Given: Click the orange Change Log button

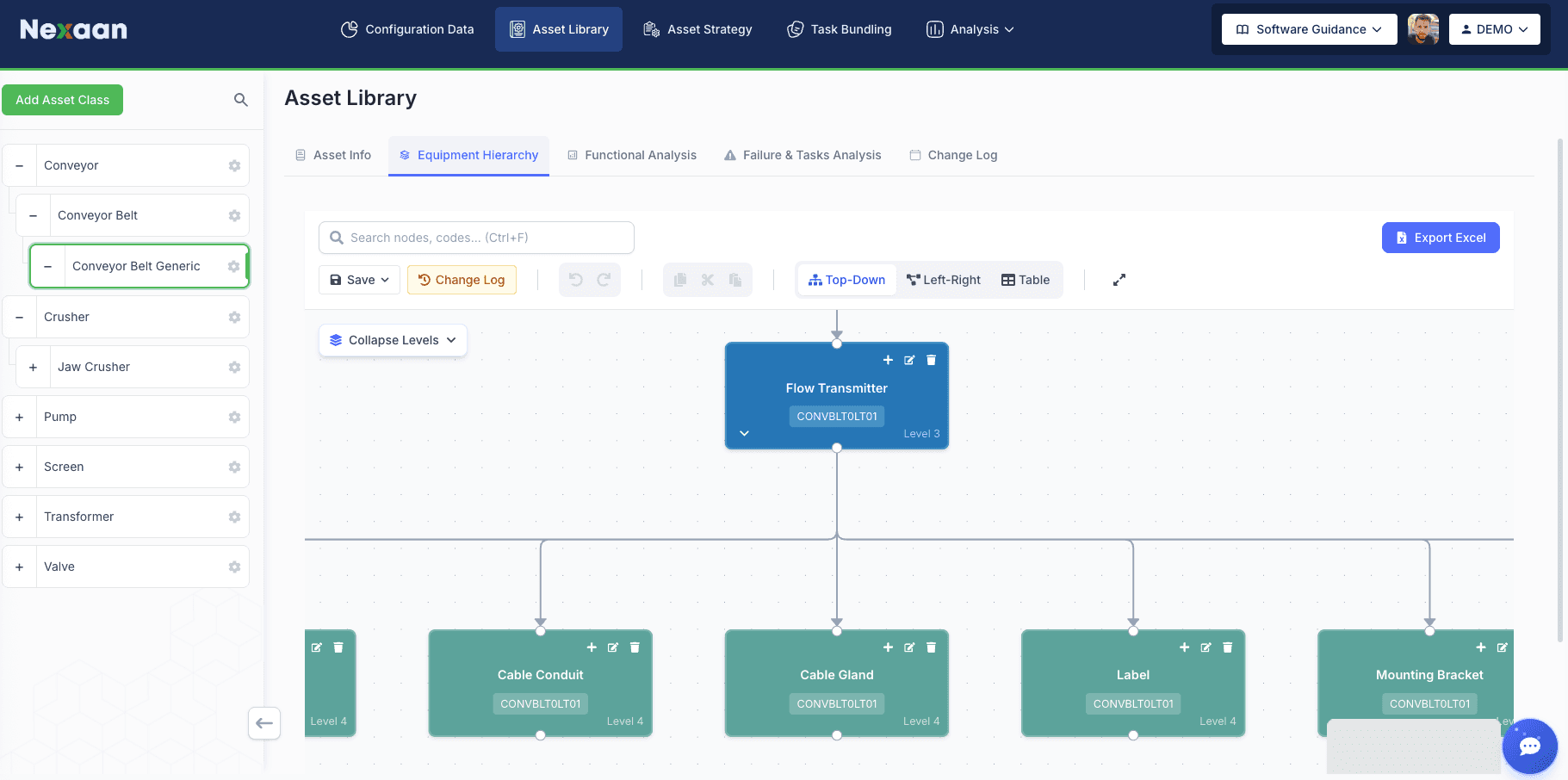Looking at the screenshot, I should [462, 280].
